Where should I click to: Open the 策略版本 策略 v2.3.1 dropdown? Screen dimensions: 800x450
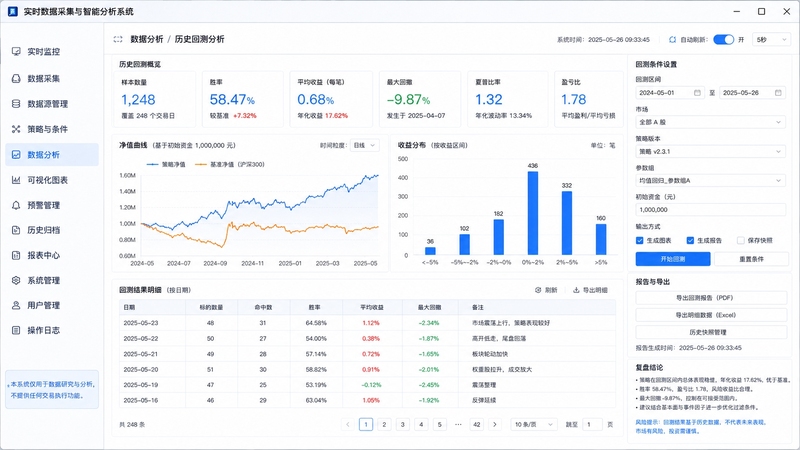point(710,152)
